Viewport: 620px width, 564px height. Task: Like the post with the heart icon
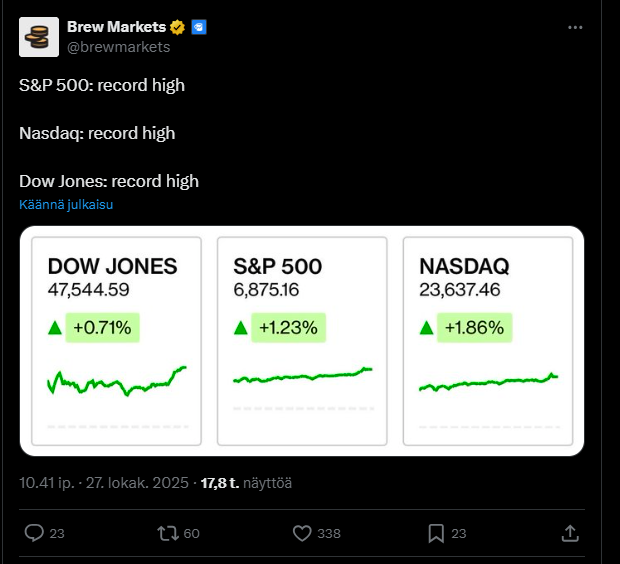302,533
